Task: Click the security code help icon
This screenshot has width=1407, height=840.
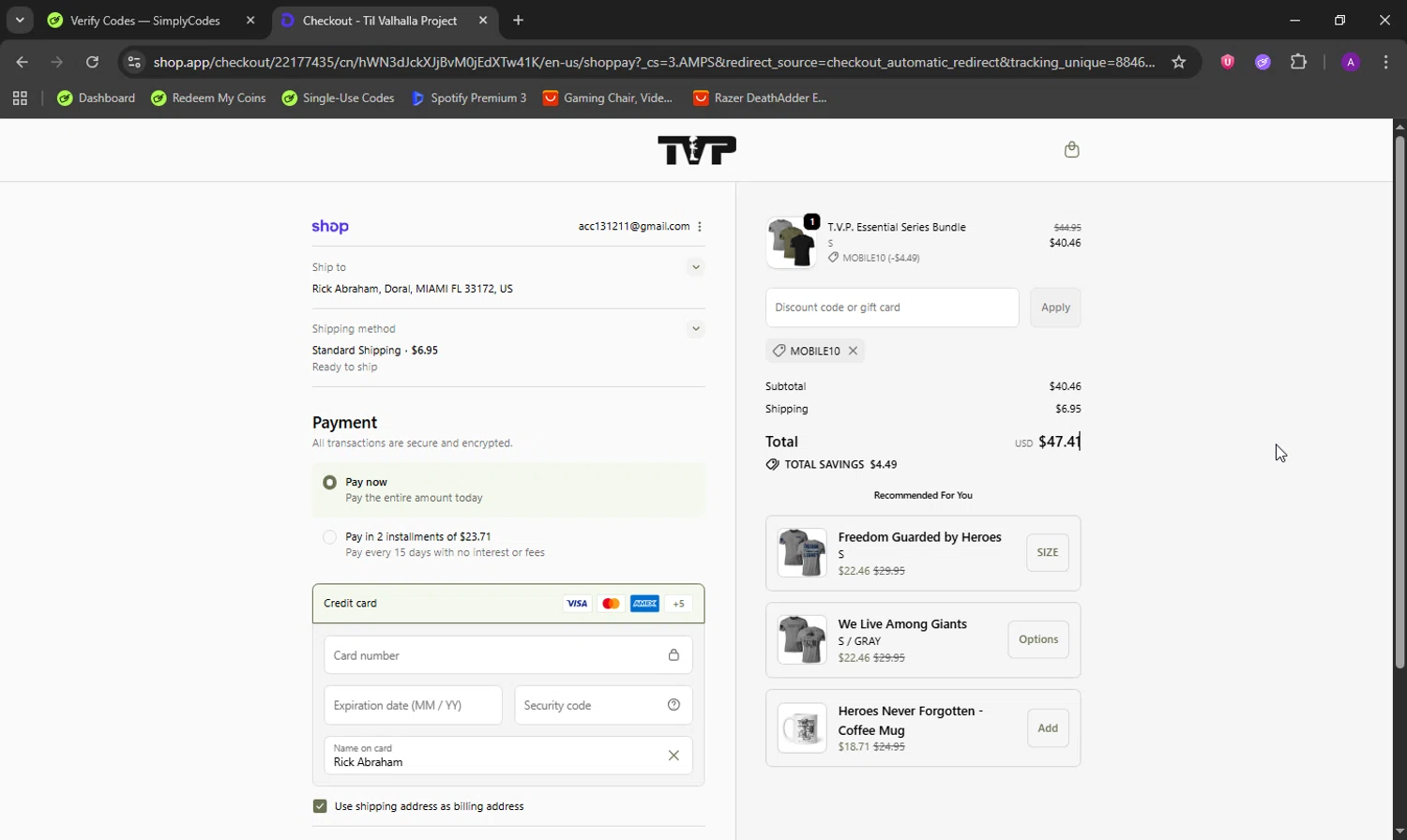Action: tap(673, 705)
